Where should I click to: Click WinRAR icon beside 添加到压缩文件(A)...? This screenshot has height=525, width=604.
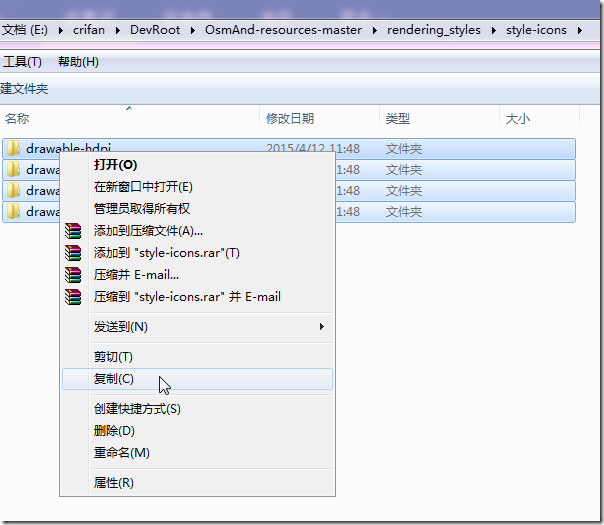73,231
